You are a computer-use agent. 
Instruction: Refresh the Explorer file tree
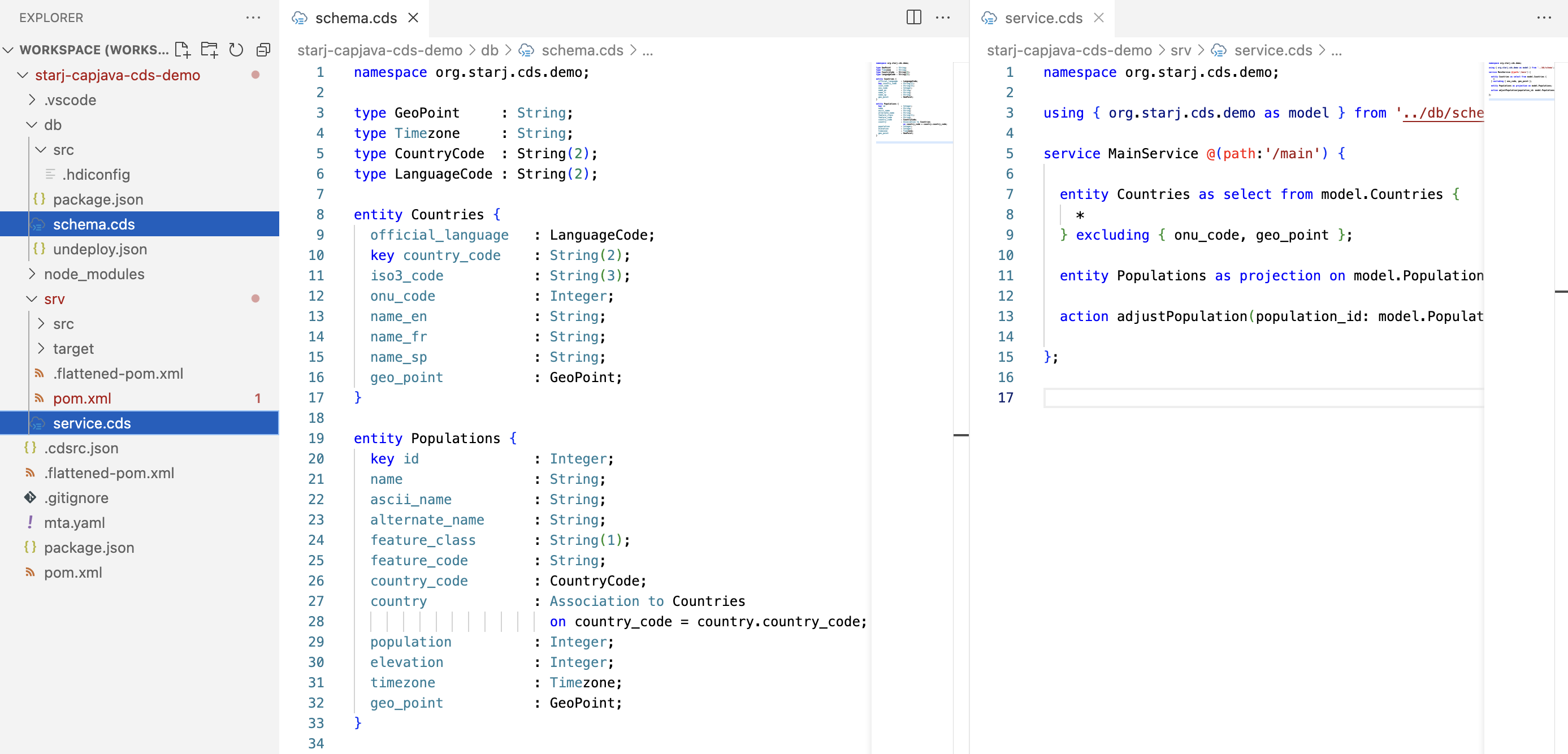coord(236,49)
